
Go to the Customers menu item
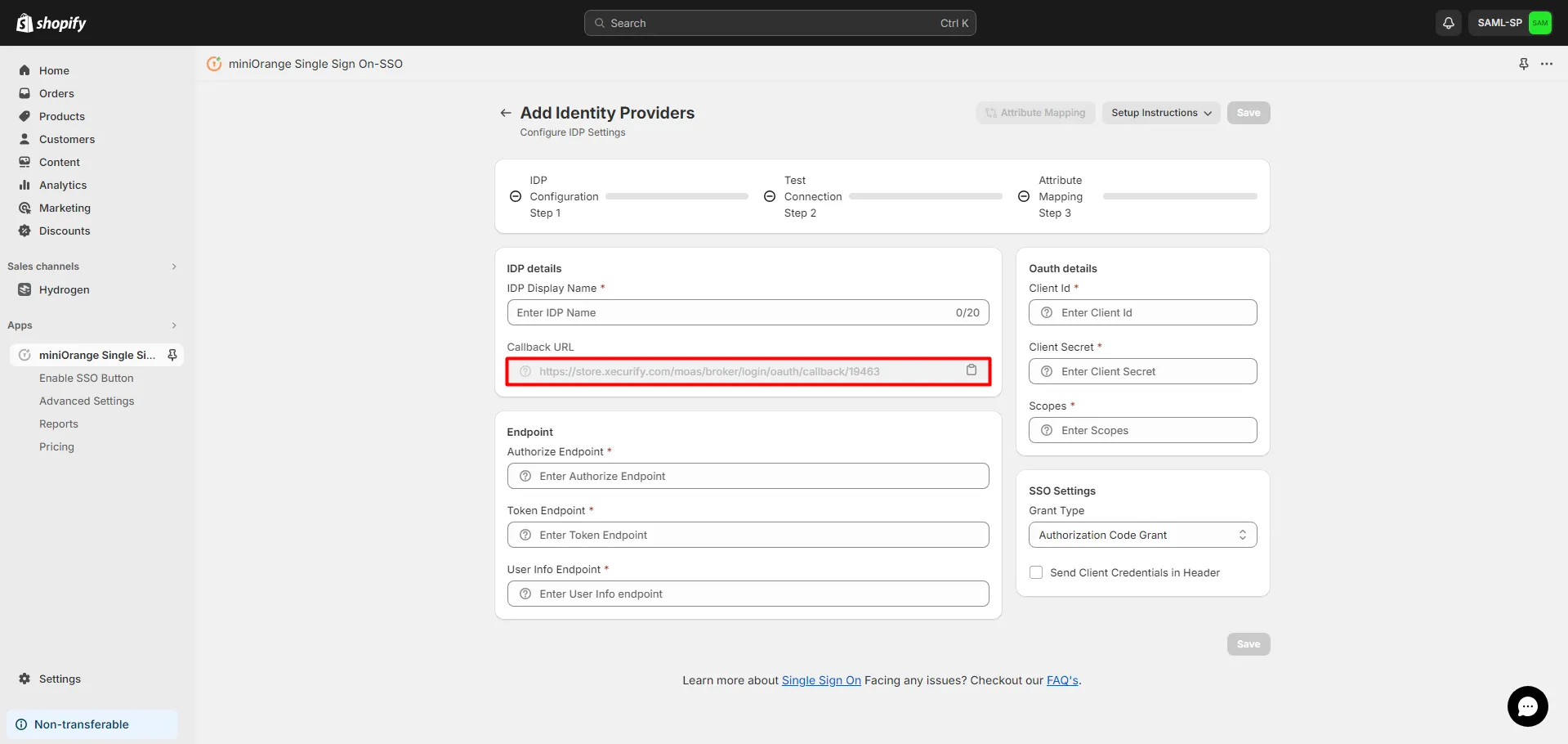pos(67,139)
